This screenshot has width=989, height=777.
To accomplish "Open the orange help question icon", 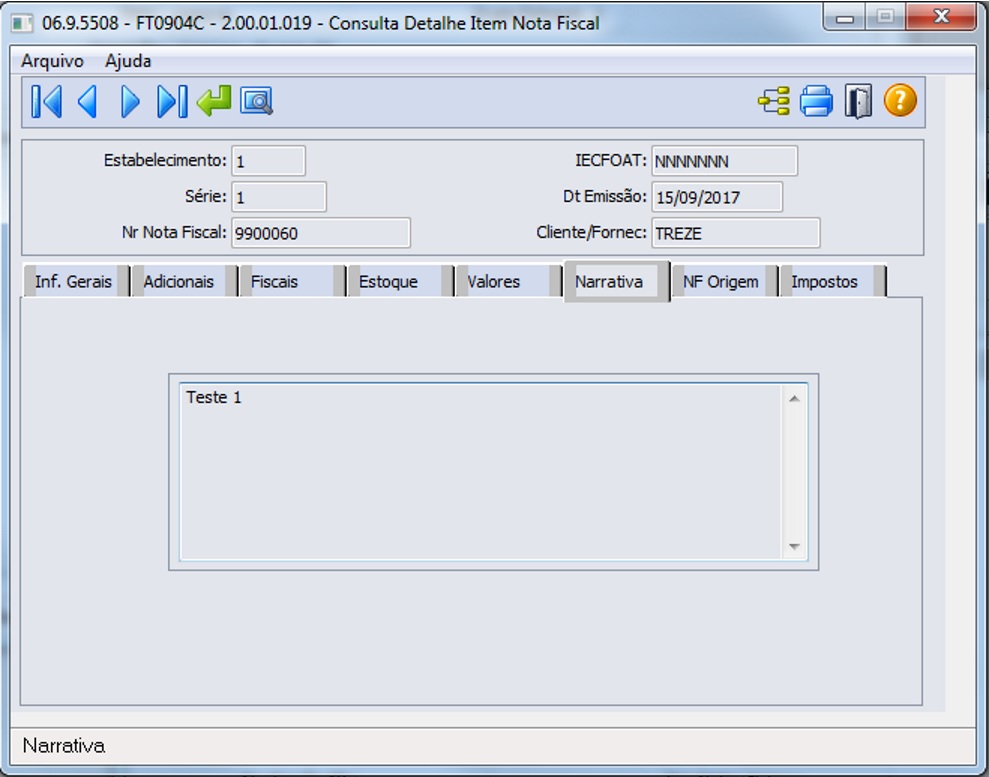I will pos(900,101).
